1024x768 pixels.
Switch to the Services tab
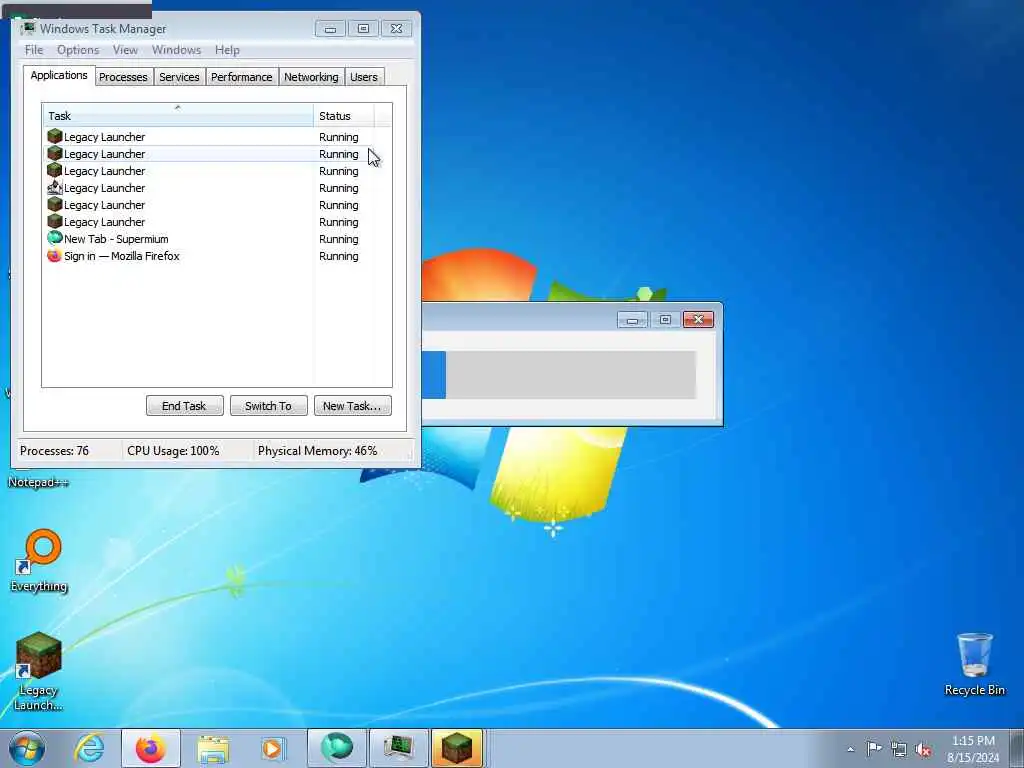(x=179, y=77)
